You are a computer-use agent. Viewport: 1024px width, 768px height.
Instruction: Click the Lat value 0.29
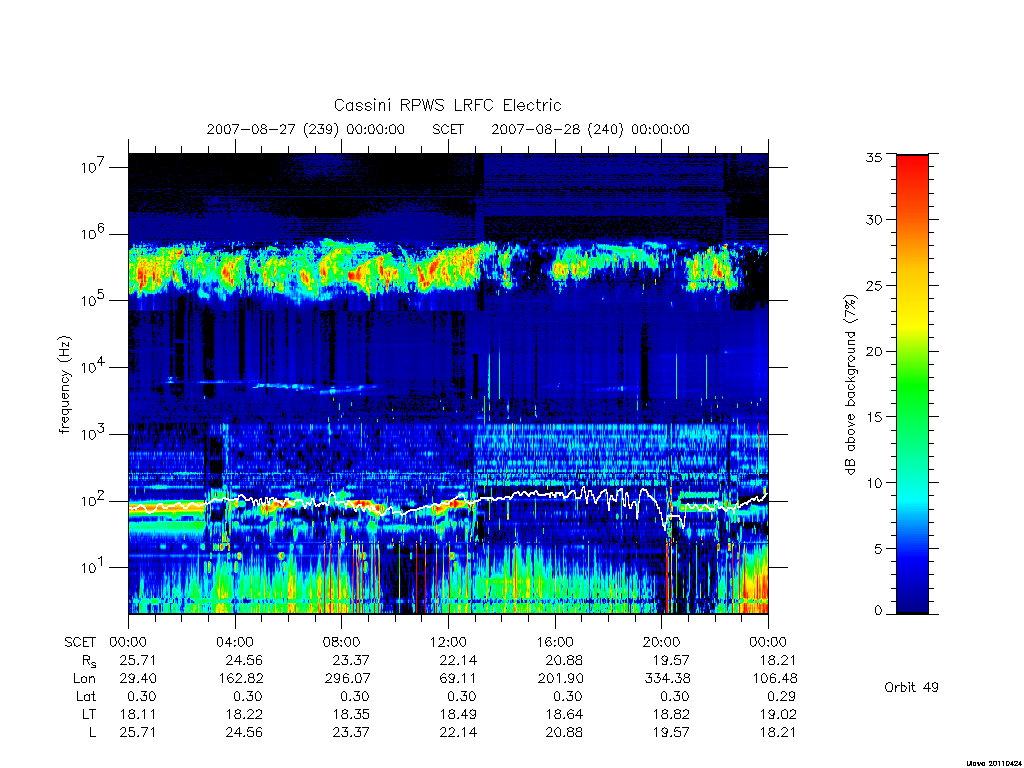(781, 696)
